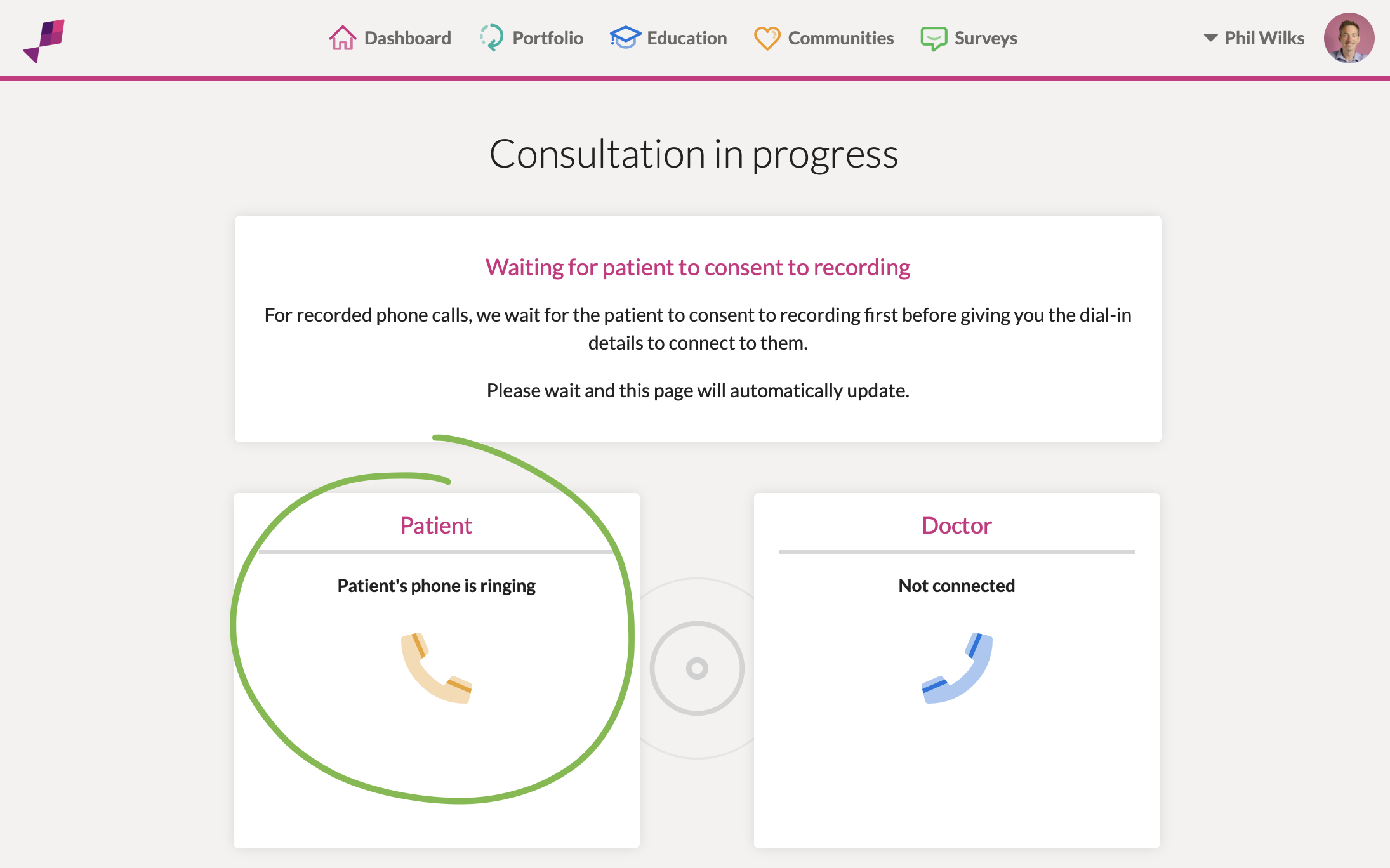This screenshot has width=1390, height=868.
Task: Go to the Portfolio menu item
Action: tap(531, 38)
